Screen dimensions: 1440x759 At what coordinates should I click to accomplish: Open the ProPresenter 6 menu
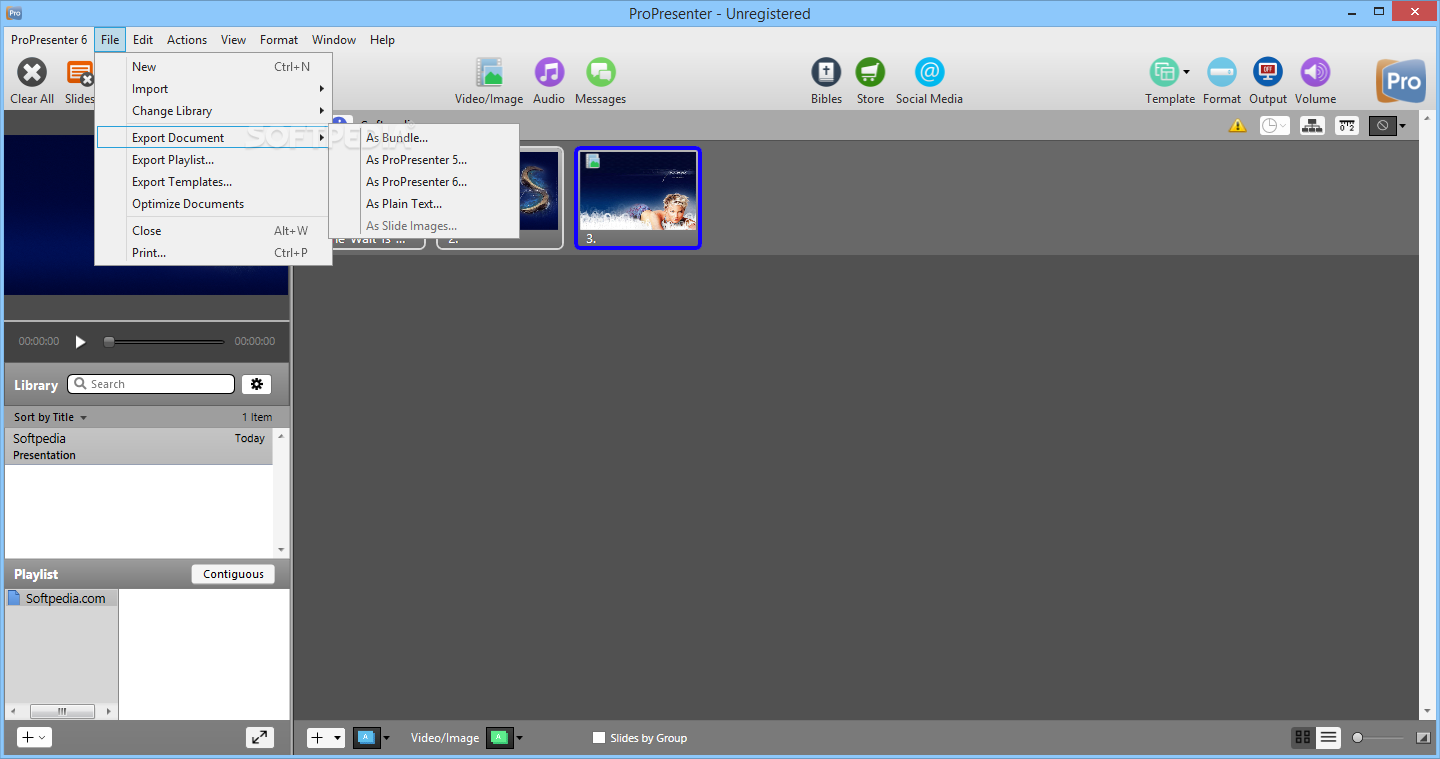(x=49, y=40)
